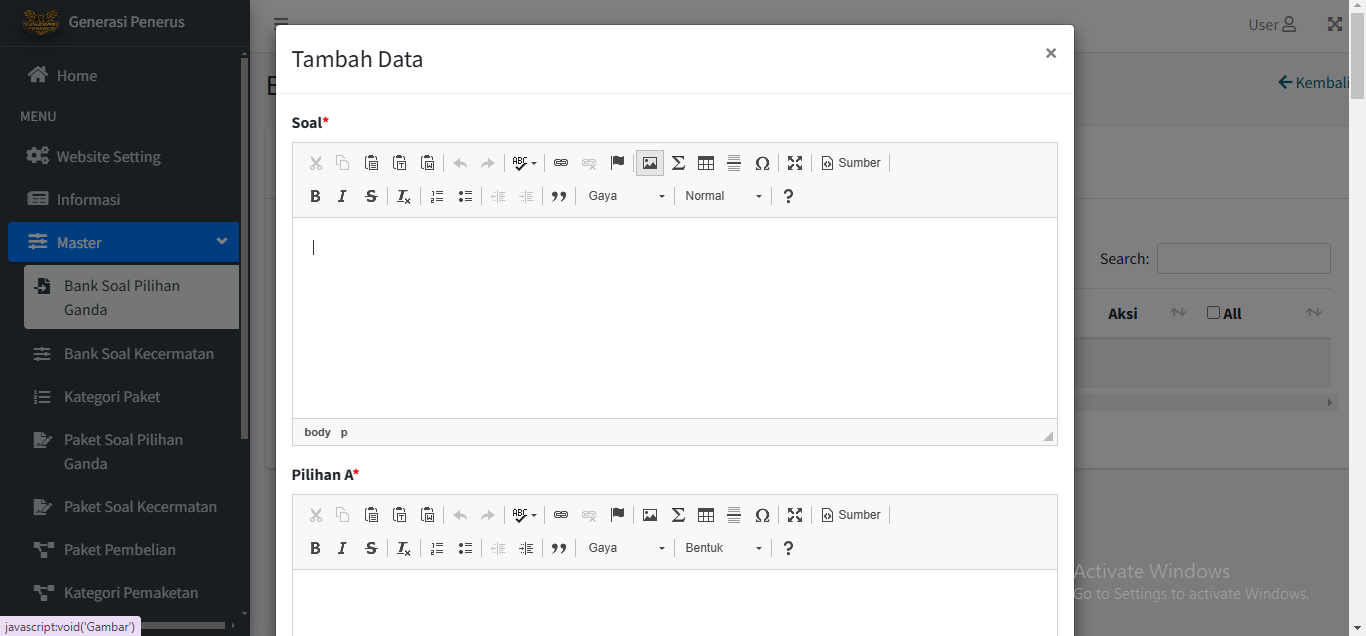Toggle the All checkbox in table header

(1213, 313)
